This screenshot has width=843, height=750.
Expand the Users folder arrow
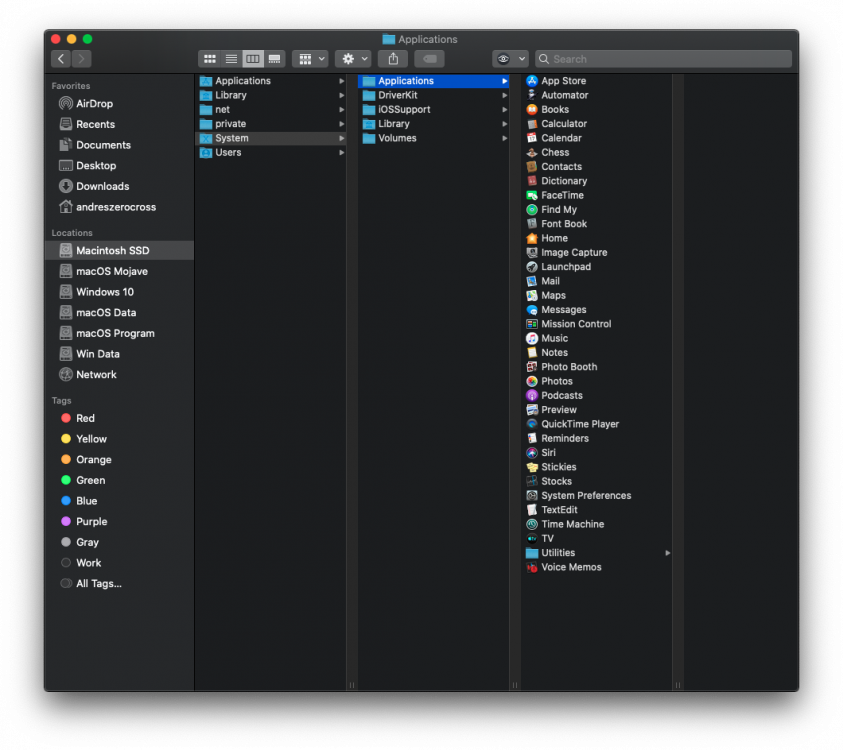(341, 152)
